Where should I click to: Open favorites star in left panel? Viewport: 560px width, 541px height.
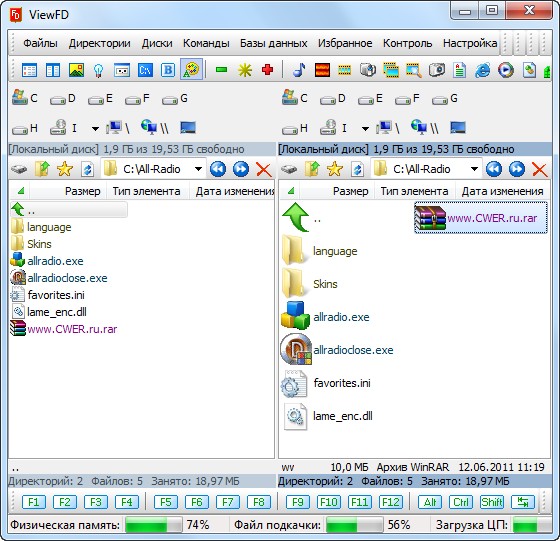point(65,169)
